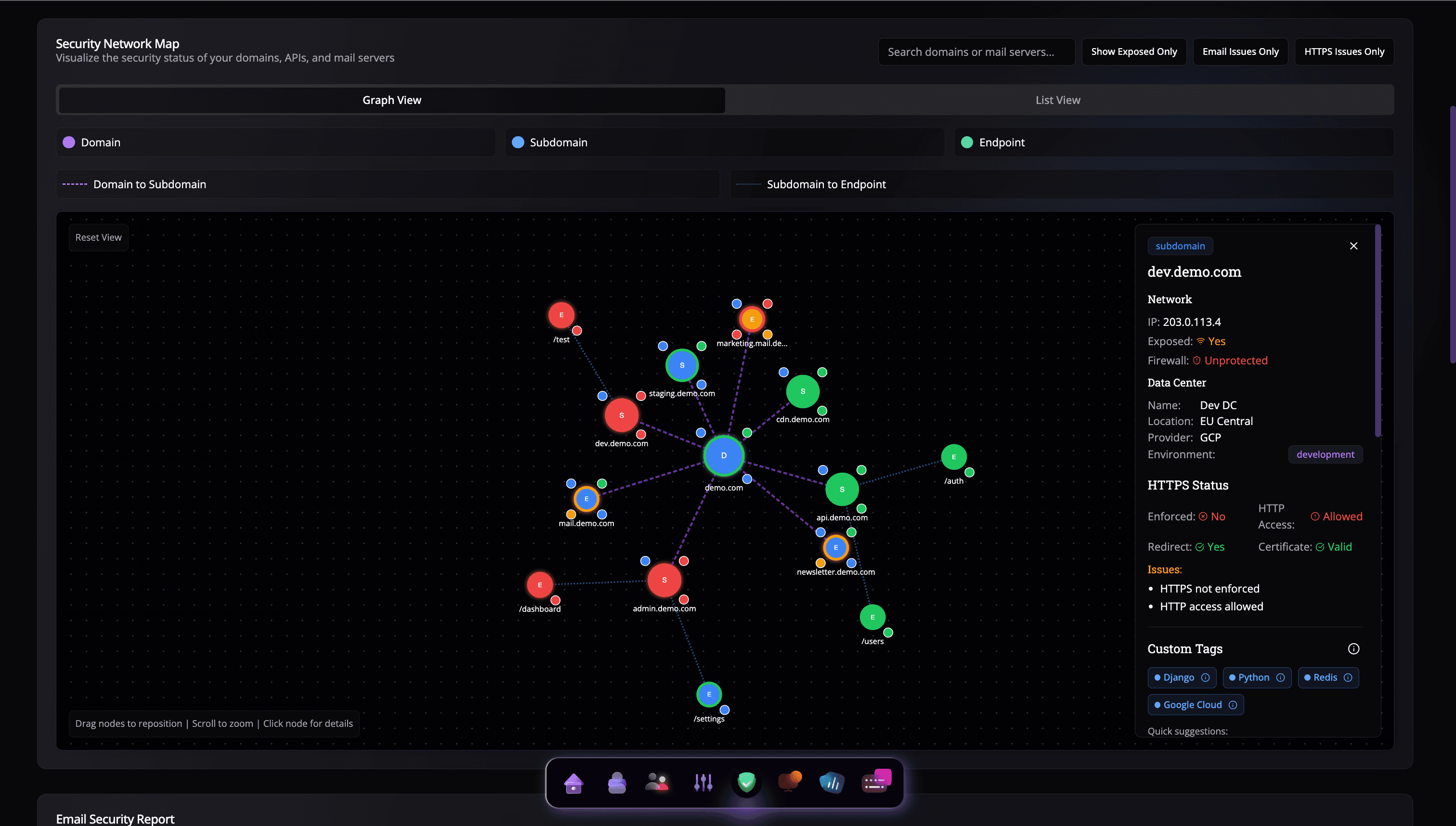The image size is (1456, 826).
Task: Click the Google Cloud tag
Action: click(x=1192, y=705)
